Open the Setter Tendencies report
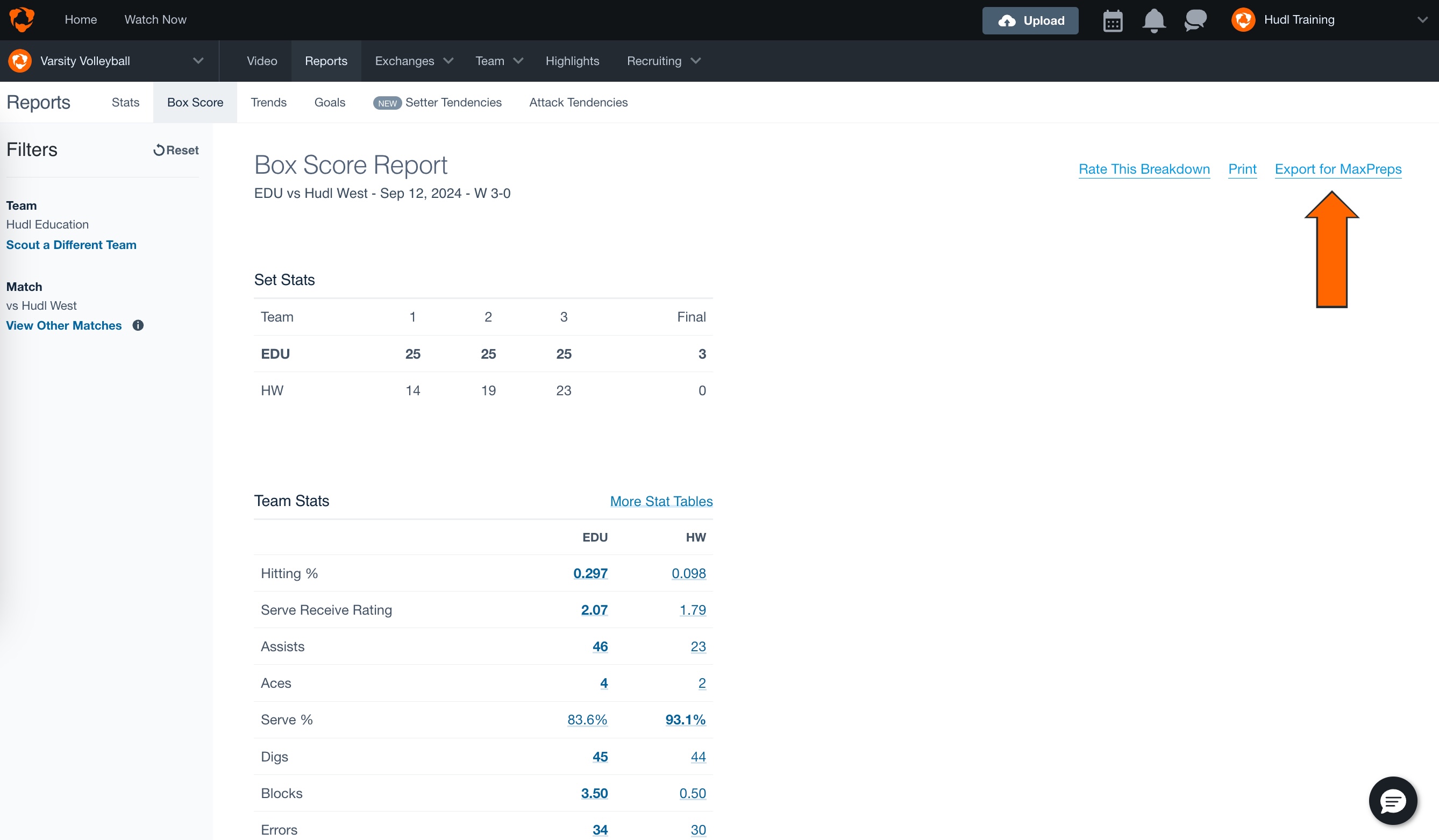Viewport: 1439px width, 840px height. 453,102
